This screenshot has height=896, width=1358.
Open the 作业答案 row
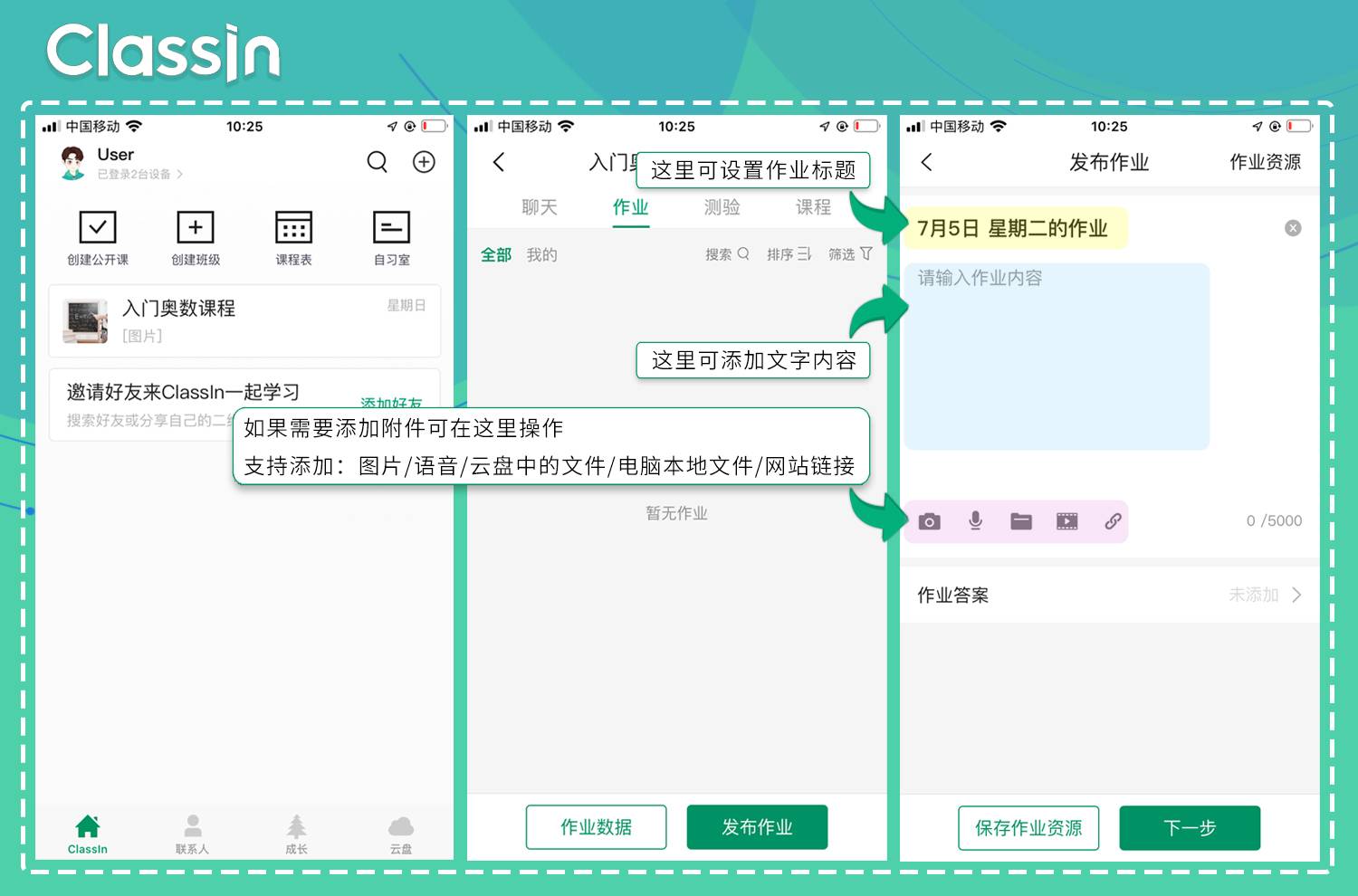point(1110,595)
